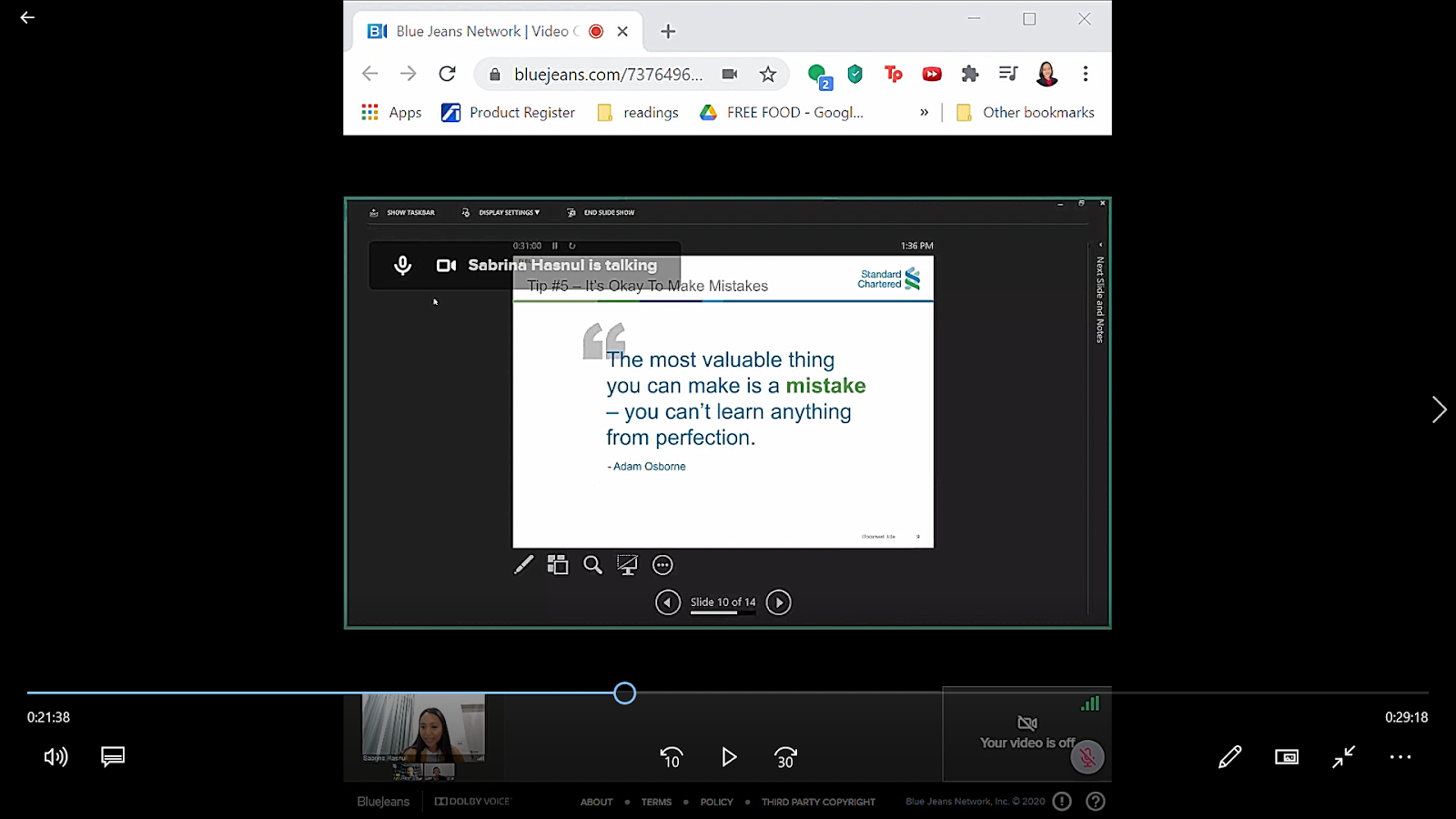Open the pen and laser pointer tools
This screenshot has width=1456, height=819.
click(x=523, y=565)
